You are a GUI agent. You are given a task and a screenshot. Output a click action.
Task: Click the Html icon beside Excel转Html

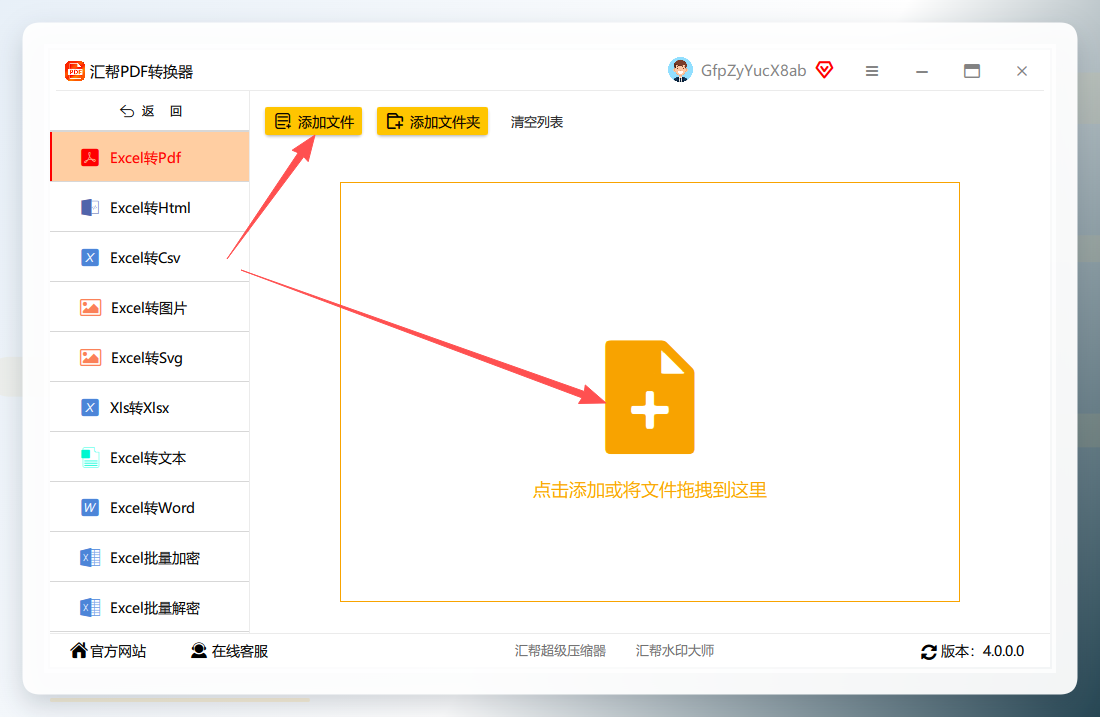tap(90, 207)
